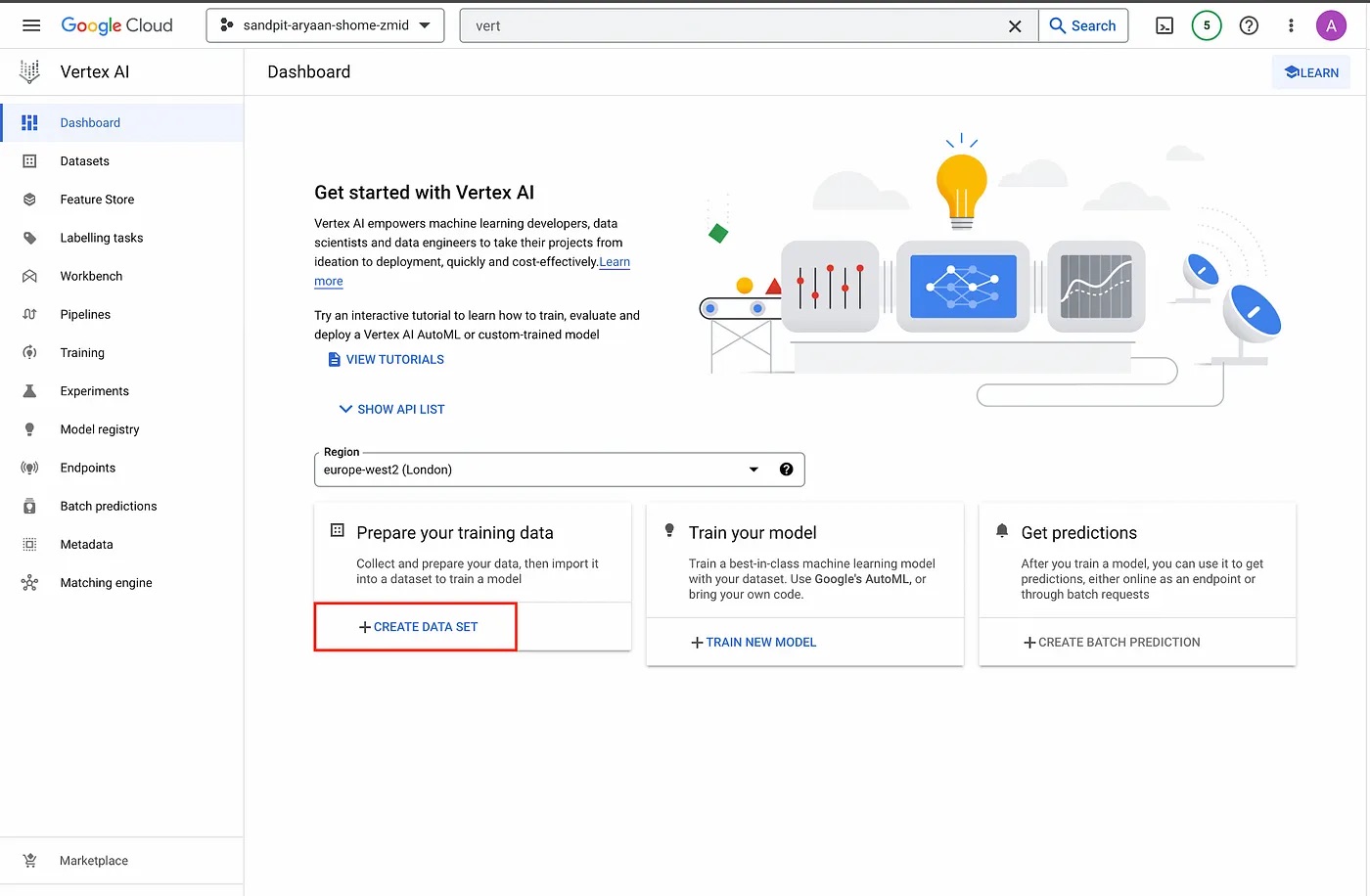
Task: Navigate to Model registry
Action: click(100, 429)
